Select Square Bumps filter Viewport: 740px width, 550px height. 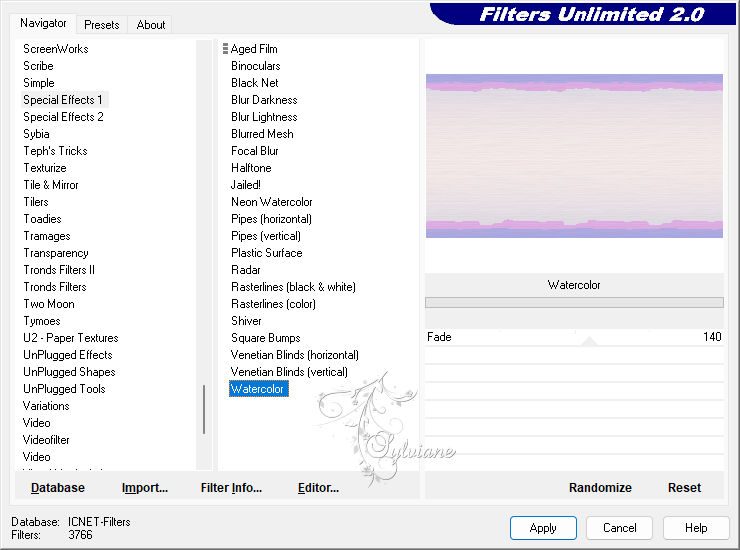266,338
